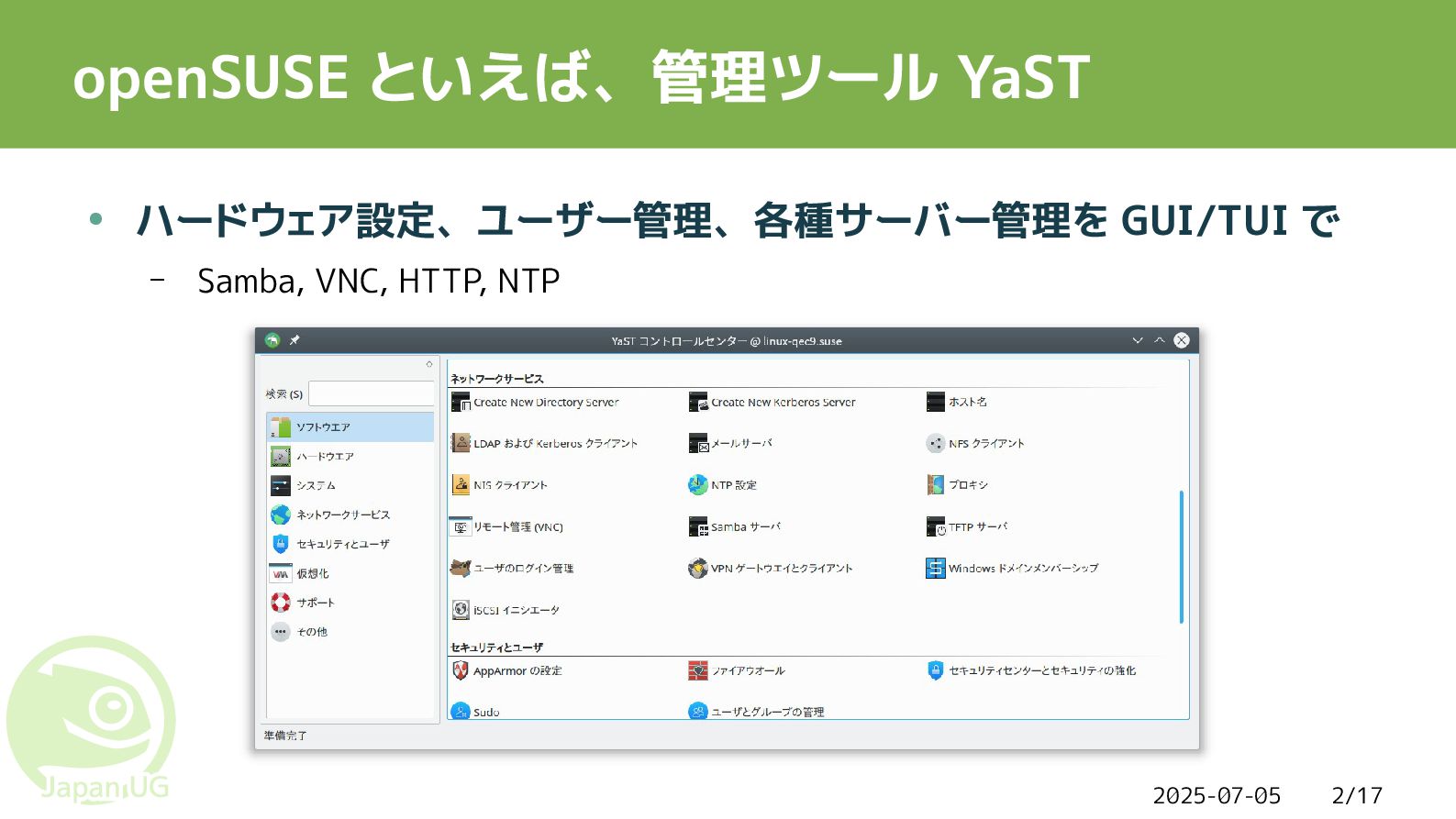The width and height of the screenshot is (1456, 819).
Task: Open Create New Kerberos Server icon
Action: [698, 402]
